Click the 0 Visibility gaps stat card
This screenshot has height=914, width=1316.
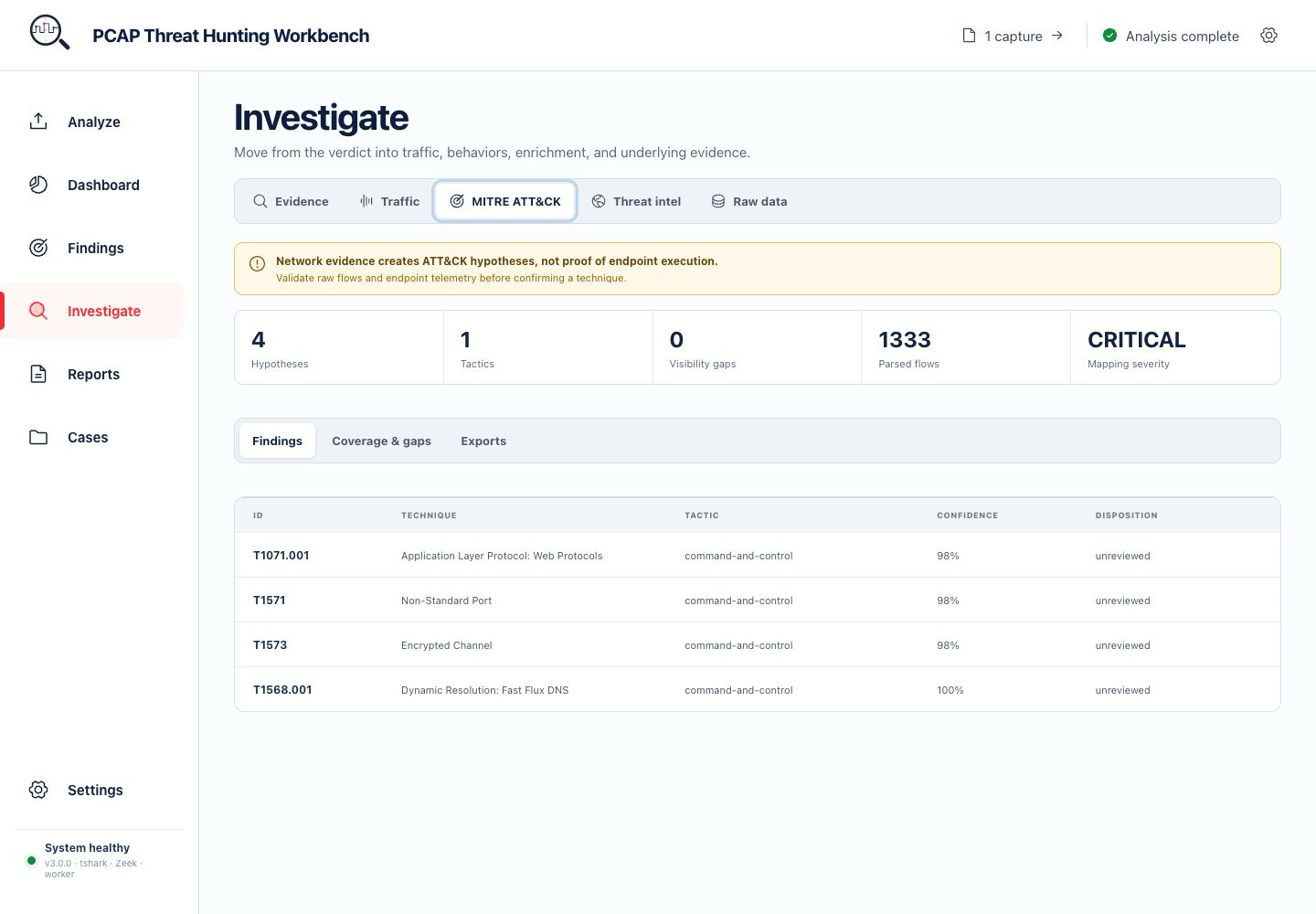tap(757, 347)
